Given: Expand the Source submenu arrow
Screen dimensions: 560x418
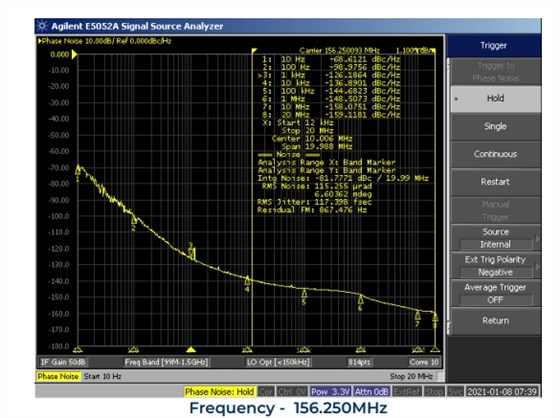Looking at the screenshot, I should tap(537, 238).
